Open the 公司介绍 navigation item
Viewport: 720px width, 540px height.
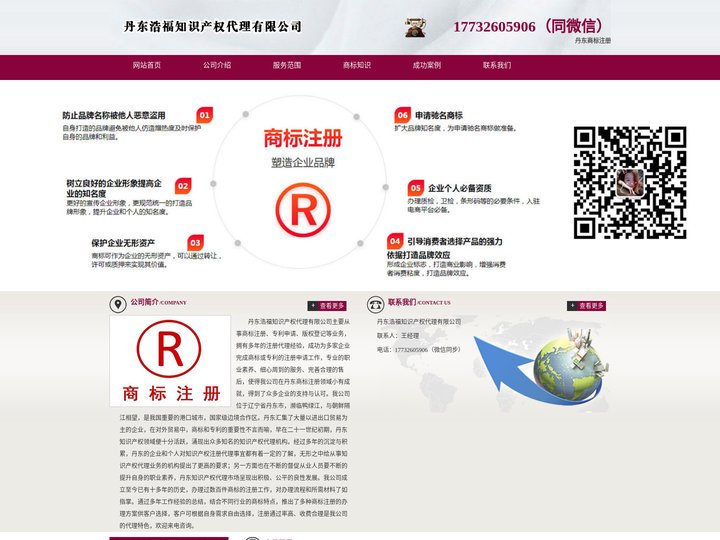tap(217, 65)
